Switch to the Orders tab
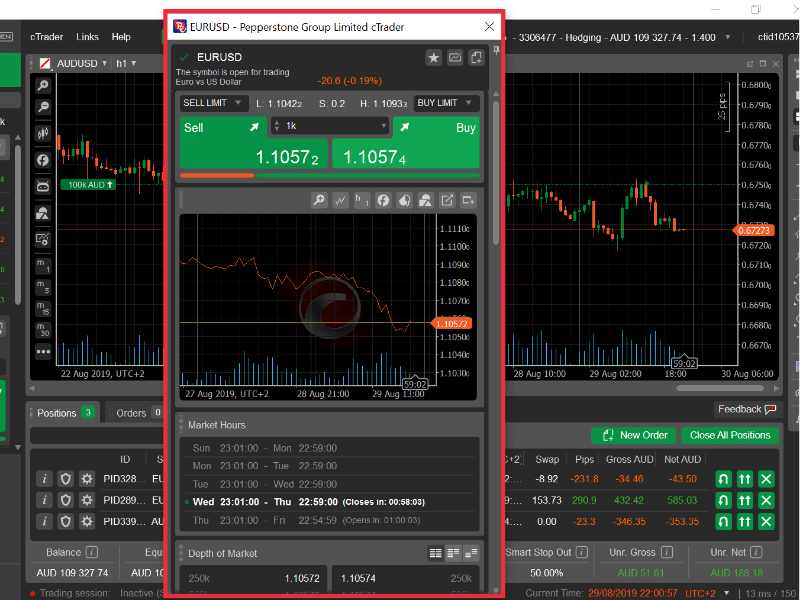This screenshot has height=600, width=800. (x=131, y=413)
